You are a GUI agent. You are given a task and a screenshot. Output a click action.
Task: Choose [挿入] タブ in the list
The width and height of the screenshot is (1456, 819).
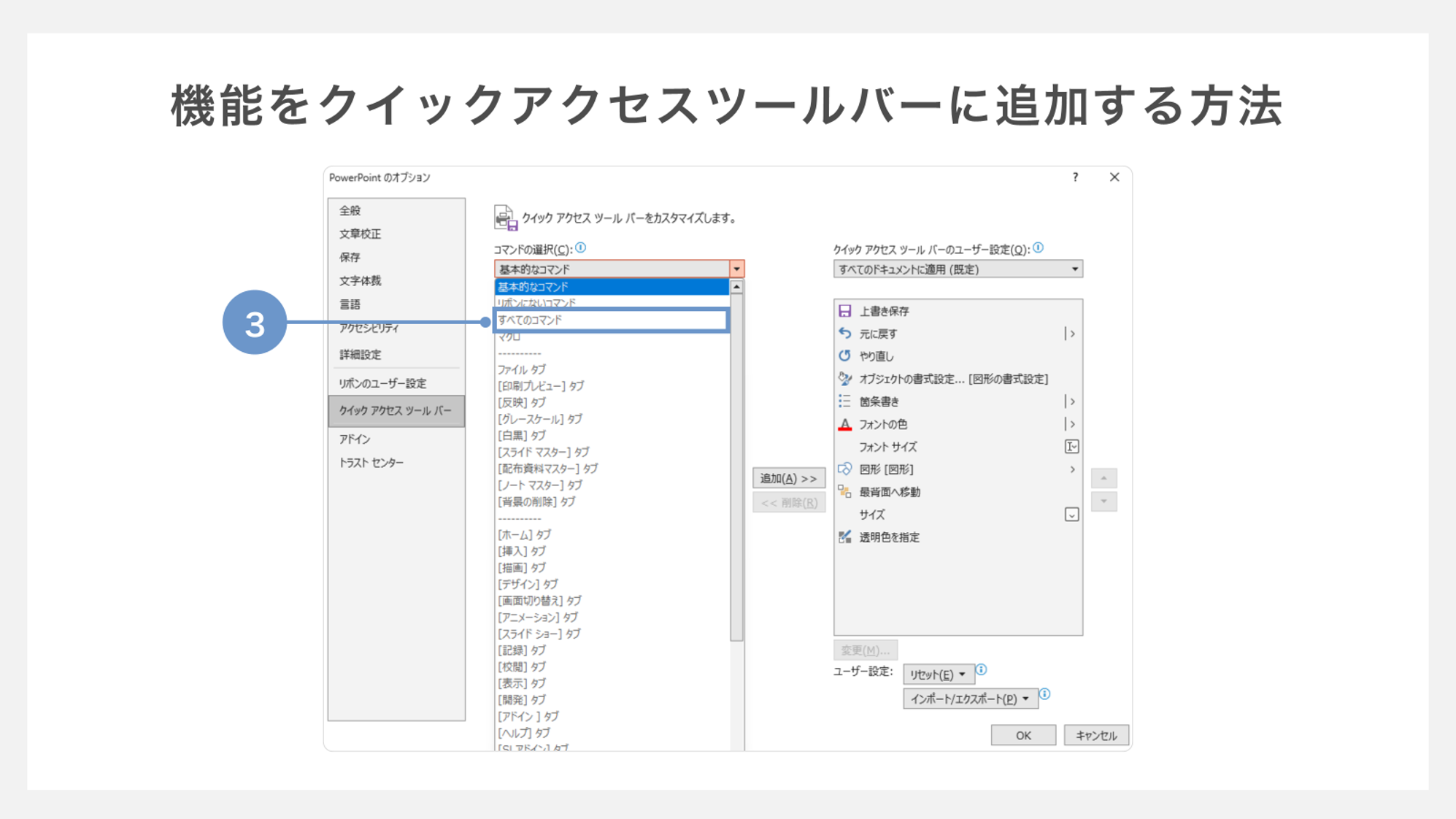612,551
